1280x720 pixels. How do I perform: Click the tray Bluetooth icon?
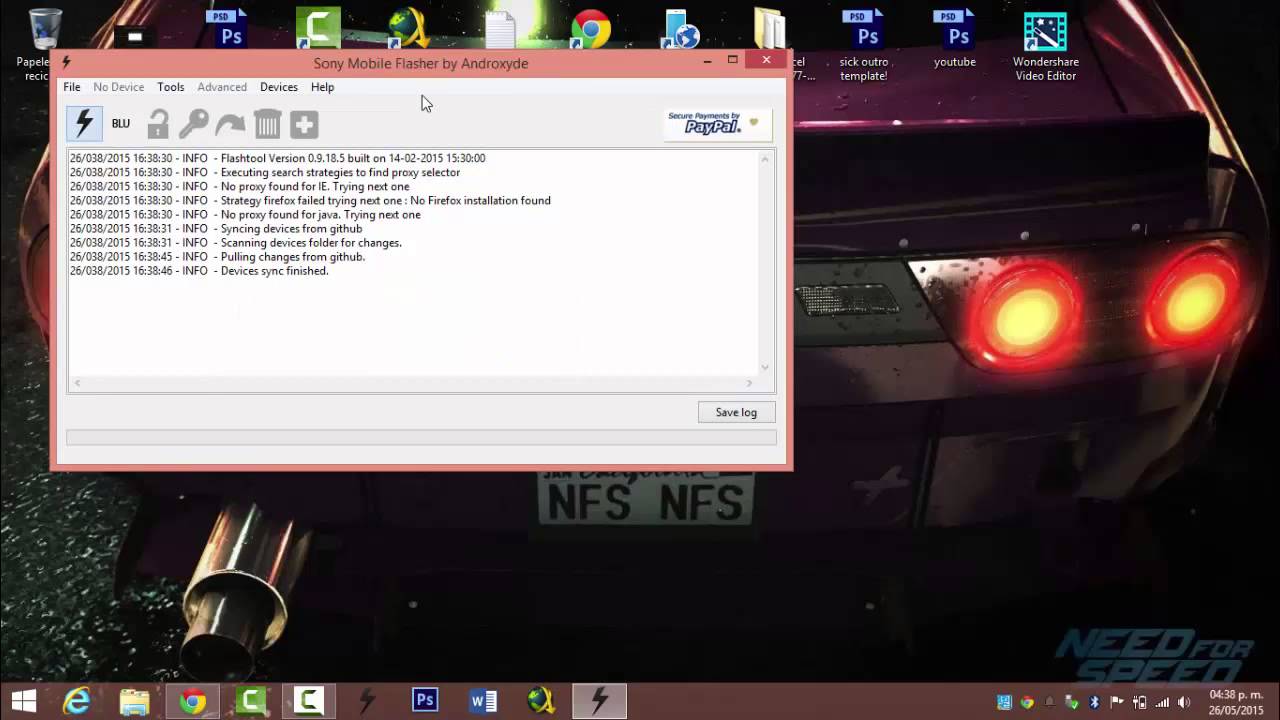click(1095, 702)
